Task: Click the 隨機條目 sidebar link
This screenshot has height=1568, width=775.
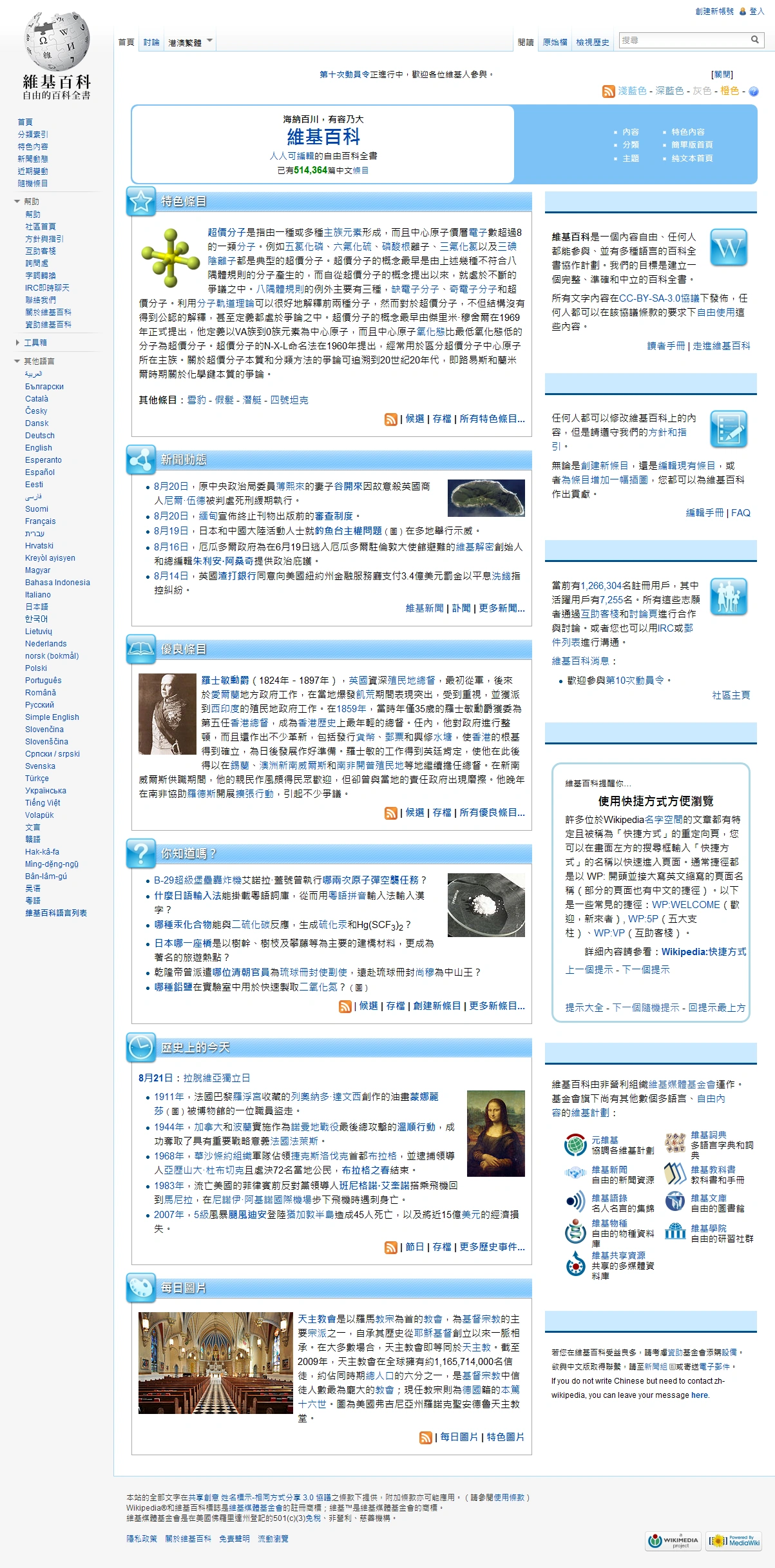Action: click(33, 184)
